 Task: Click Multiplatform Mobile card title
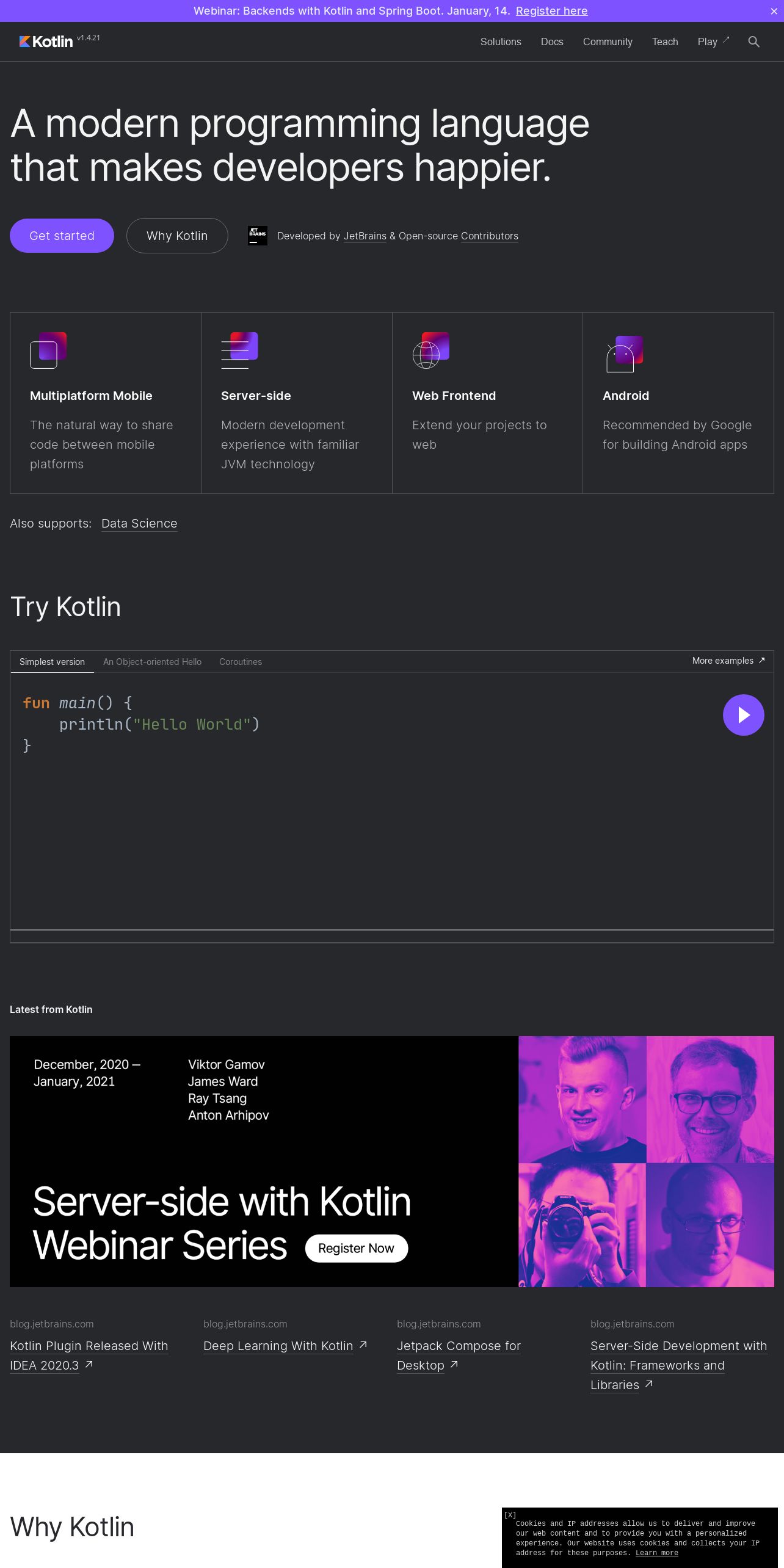tap(91, 396)
